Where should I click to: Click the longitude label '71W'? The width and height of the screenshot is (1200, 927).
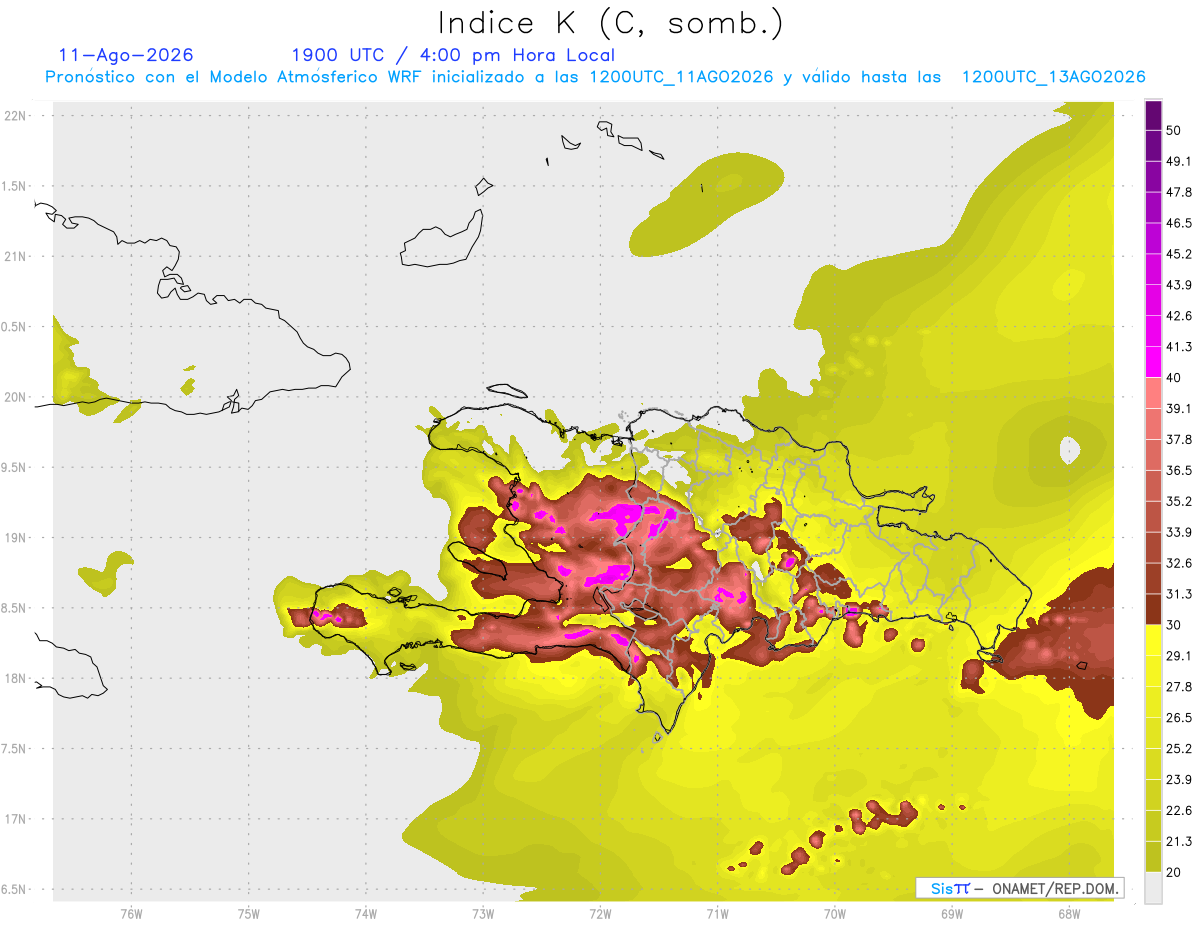(x=717, y=914)
